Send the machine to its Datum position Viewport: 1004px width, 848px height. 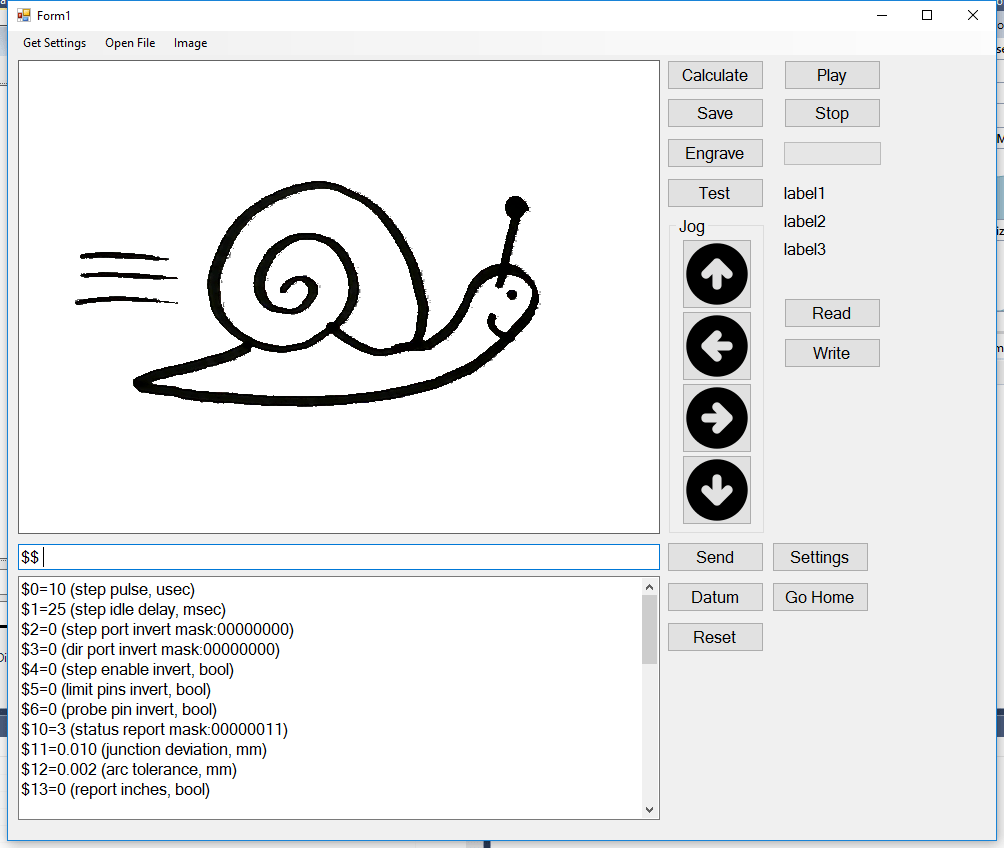[x=715, y=597]
